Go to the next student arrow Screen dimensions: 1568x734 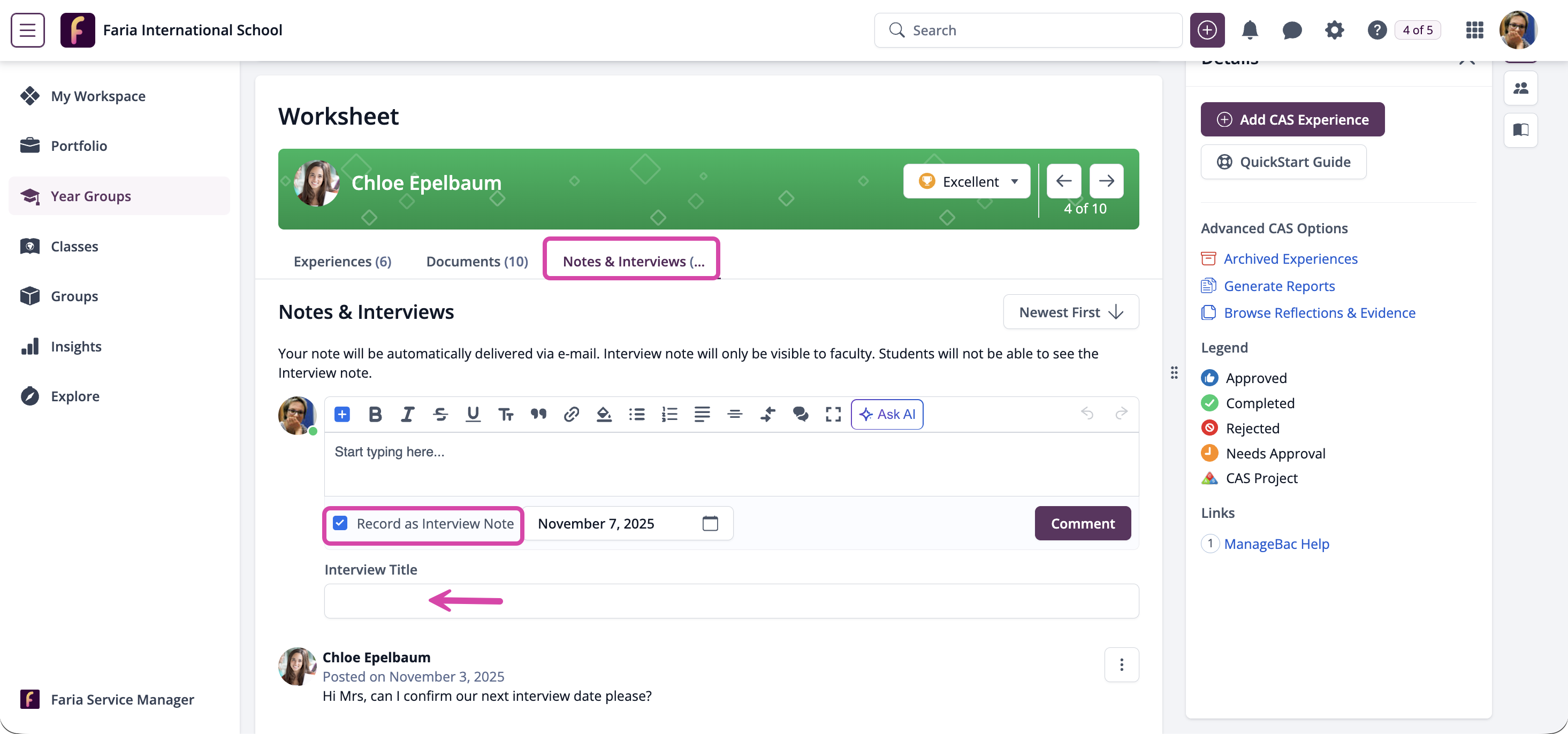1106,181
